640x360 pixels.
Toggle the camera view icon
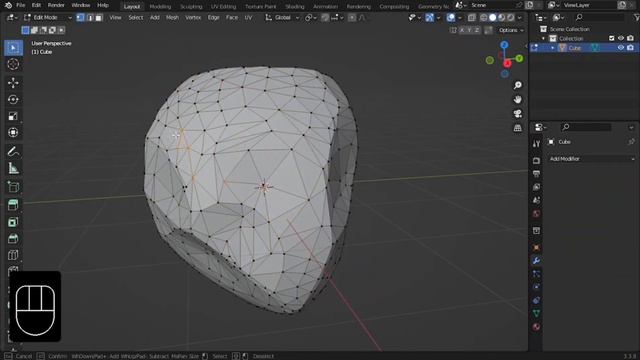(x=518, y=114)
